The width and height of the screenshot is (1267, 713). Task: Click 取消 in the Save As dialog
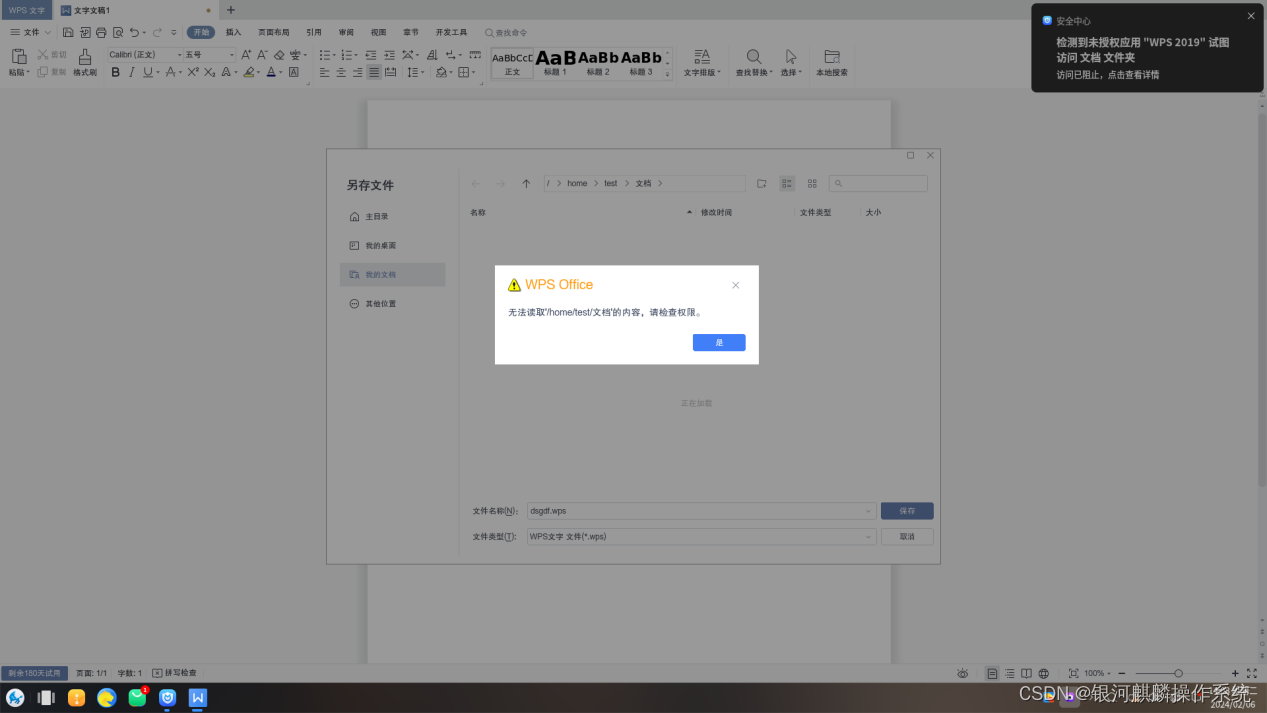pyautogui.click(x=907, y=536)
